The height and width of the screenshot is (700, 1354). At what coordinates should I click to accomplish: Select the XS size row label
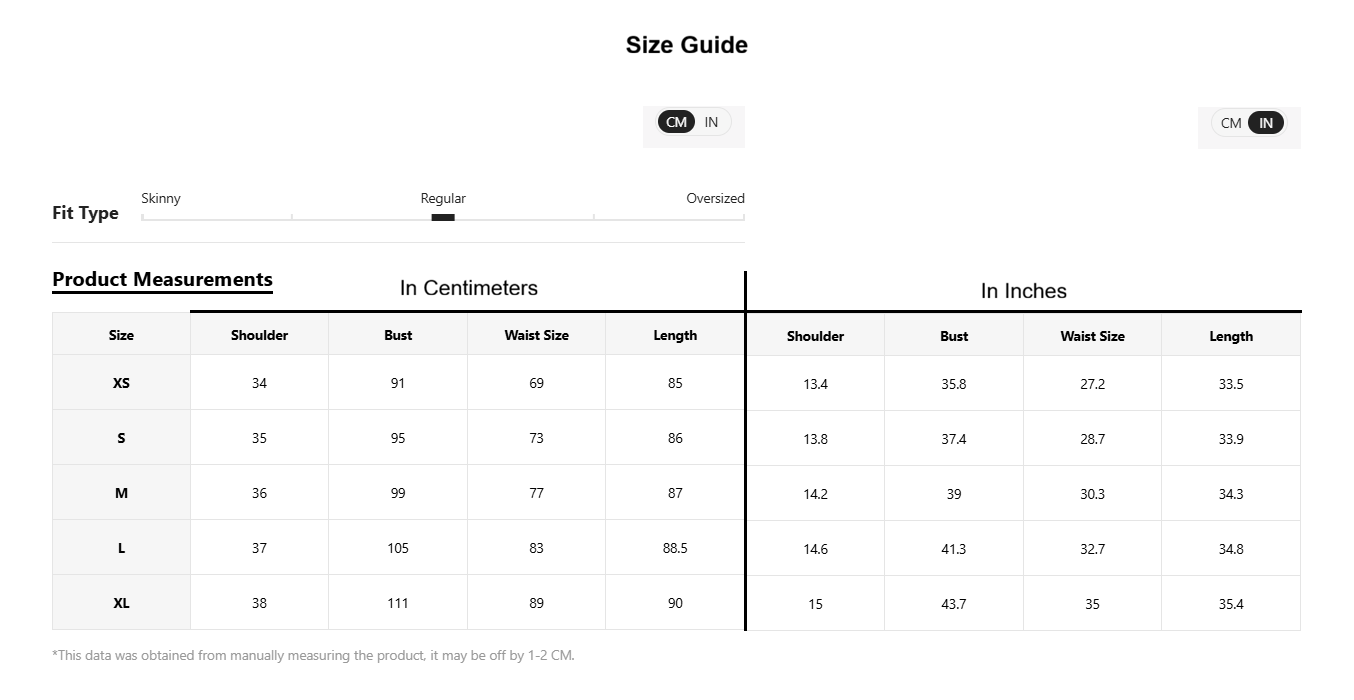[121, 383]
